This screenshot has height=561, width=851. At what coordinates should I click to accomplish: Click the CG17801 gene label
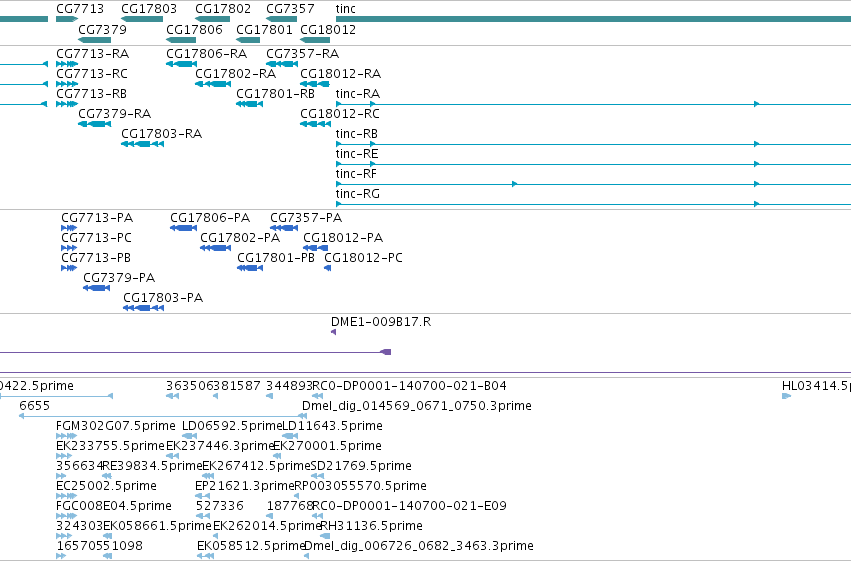[264, 29]
